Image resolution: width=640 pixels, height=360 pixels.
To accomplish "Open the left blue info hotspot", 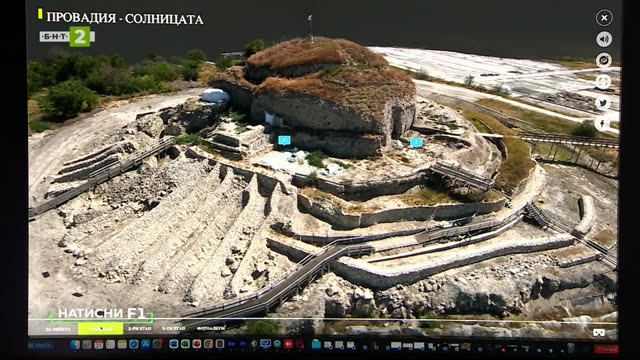I will pos(284,141).
